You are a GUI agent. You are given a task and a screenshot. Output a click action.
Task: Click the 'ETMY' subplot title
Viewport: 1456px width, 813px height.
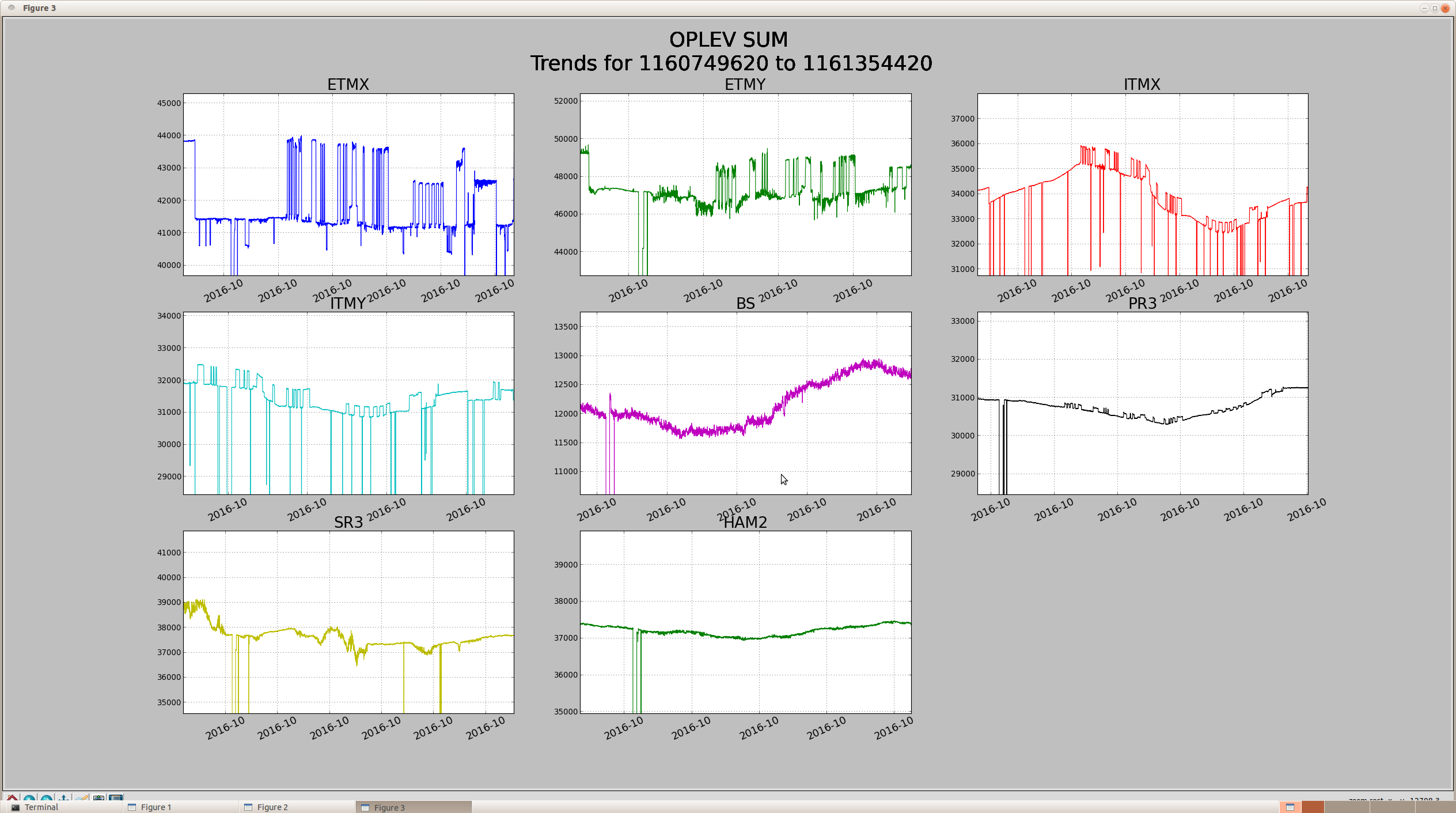(x=745, y=85)
